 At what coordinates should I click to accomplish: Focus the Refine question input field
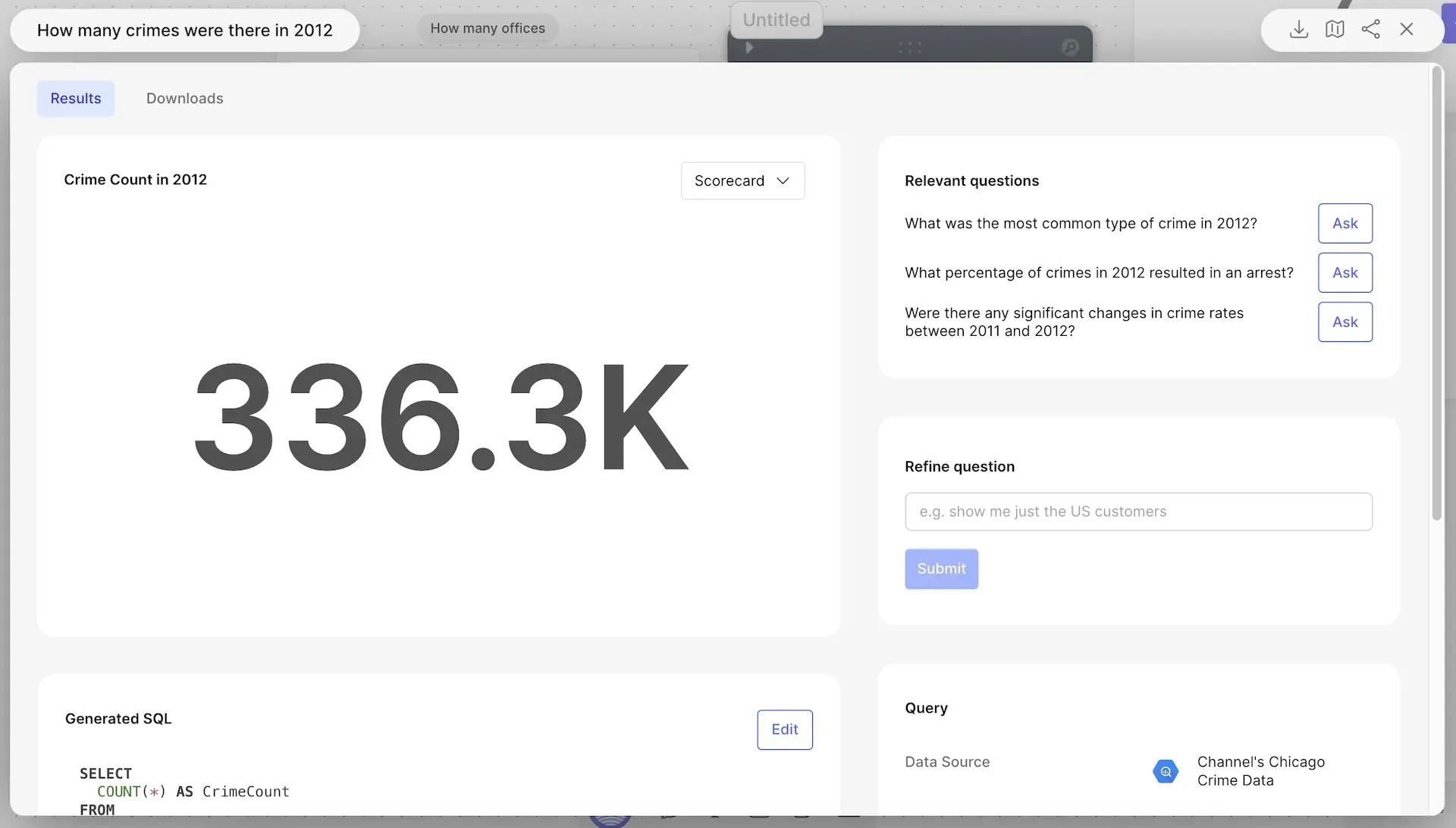pyautogui.click(x=1138, y=512)
